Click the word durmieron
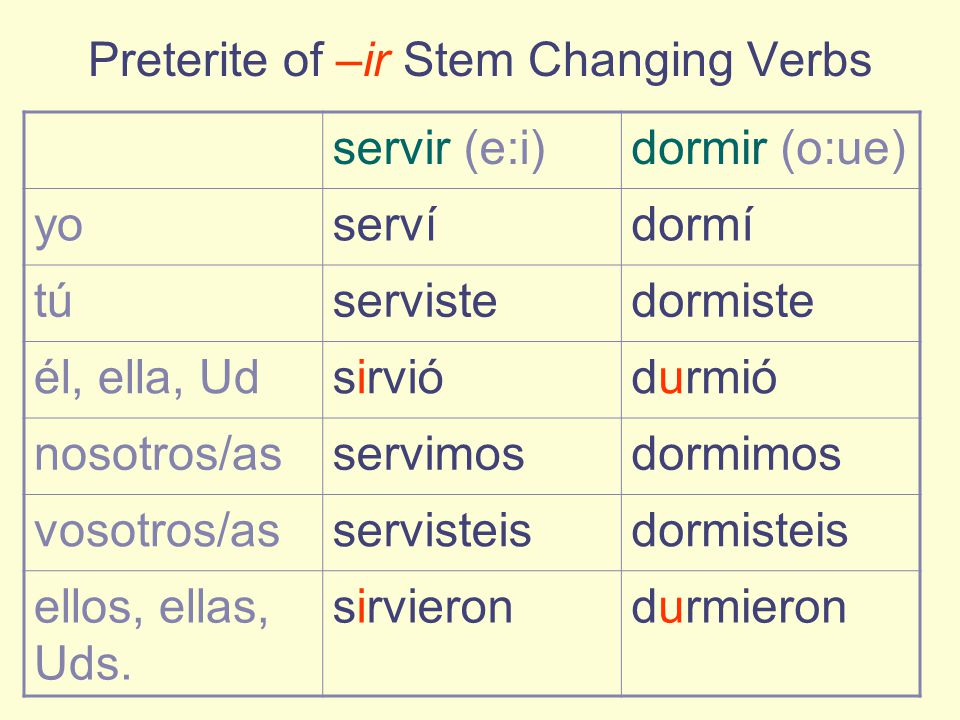 point(739,607)
